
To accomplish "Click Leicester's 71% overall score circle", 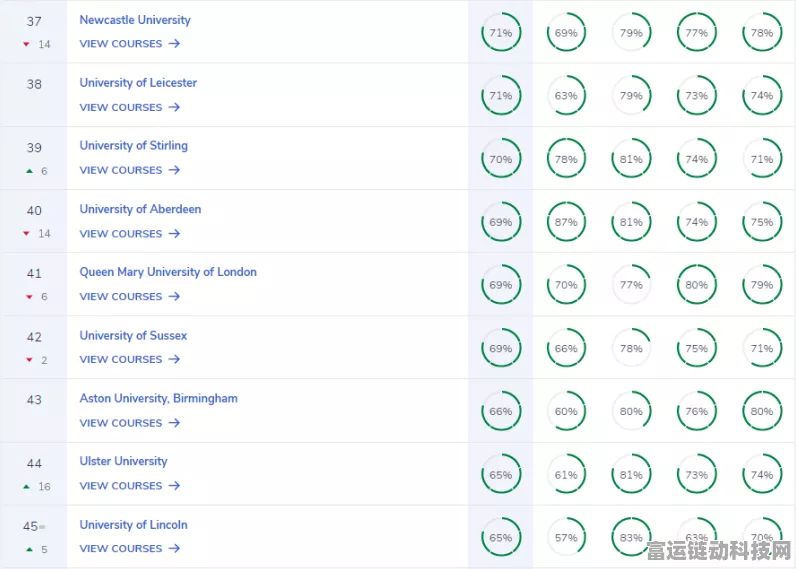I will pos(501,95).
